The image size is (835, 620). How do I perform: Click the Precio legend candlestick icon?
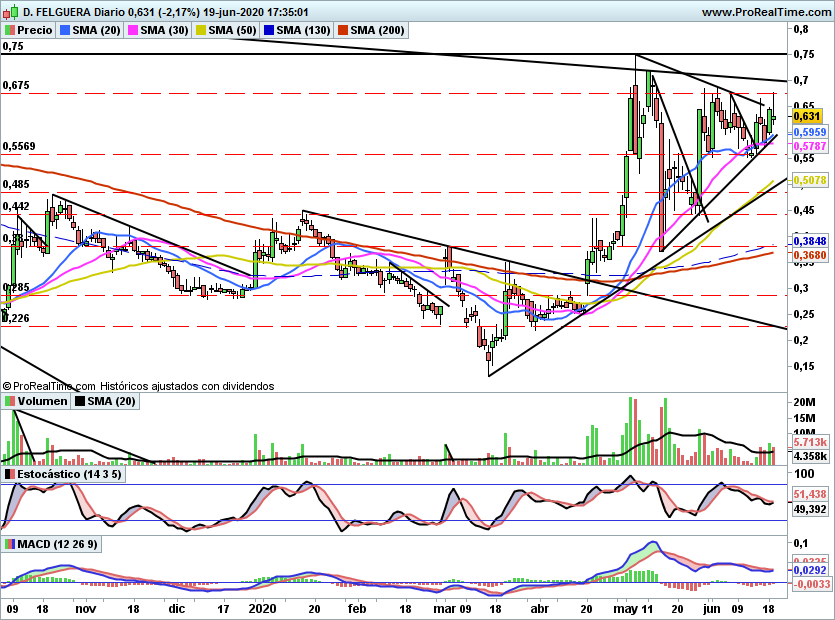tap(10, 30)
